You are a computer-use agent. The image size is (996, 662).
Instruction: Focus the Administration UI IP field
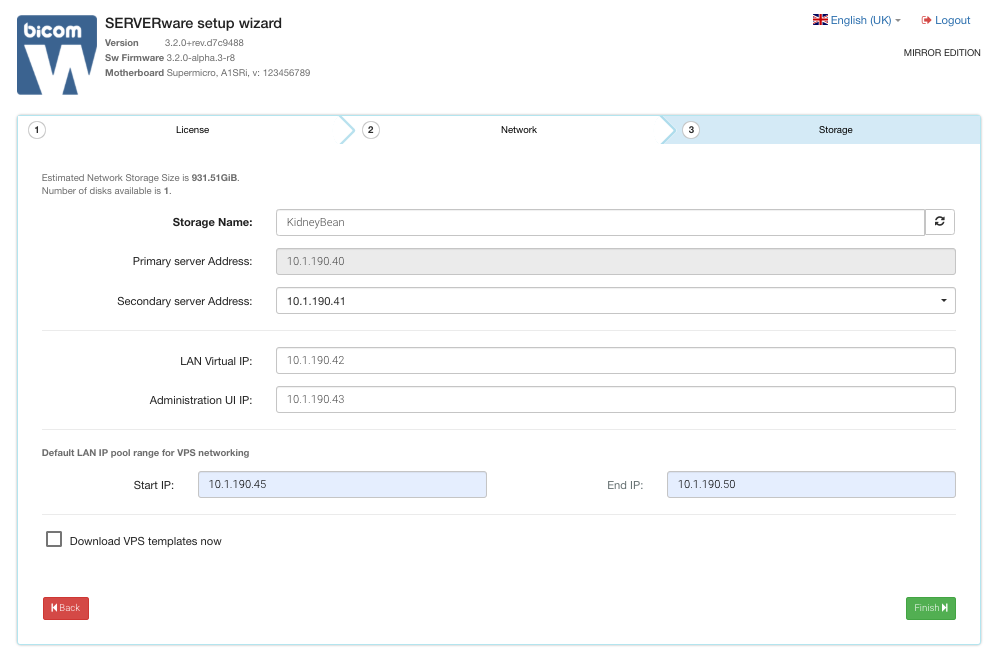click(616, 399)
